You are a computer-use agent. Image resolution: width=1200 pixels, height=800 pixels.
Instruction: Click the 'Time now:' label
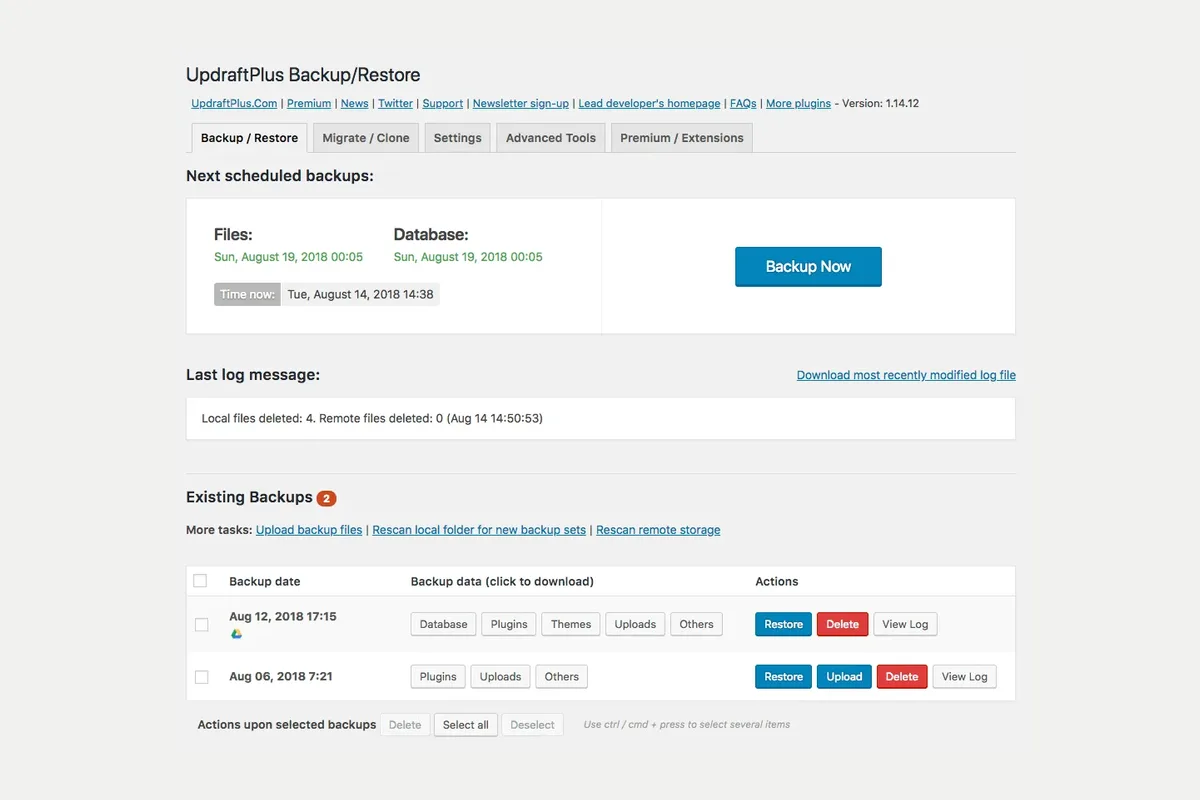click(247, 295)
